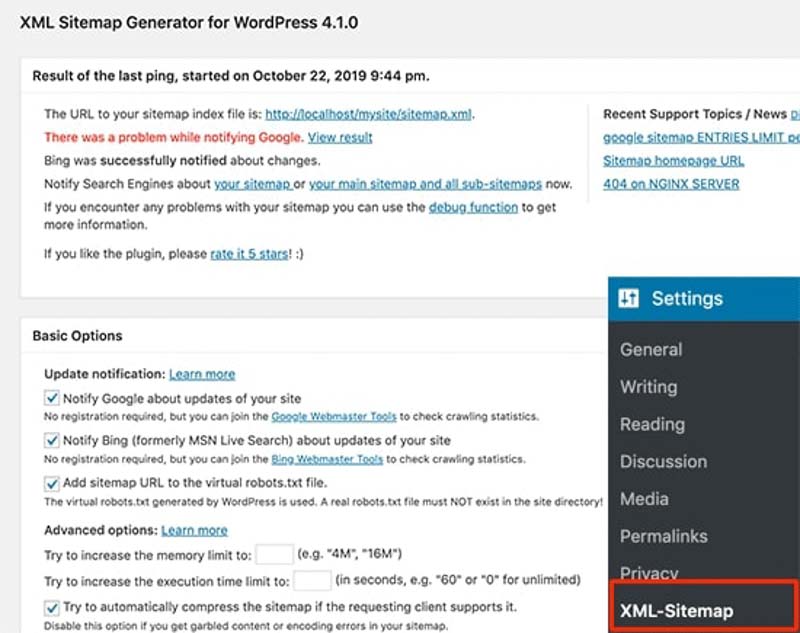Focus the execution time limit field
Viewport: 800px width, 633px height.
(x=312, y=580)
